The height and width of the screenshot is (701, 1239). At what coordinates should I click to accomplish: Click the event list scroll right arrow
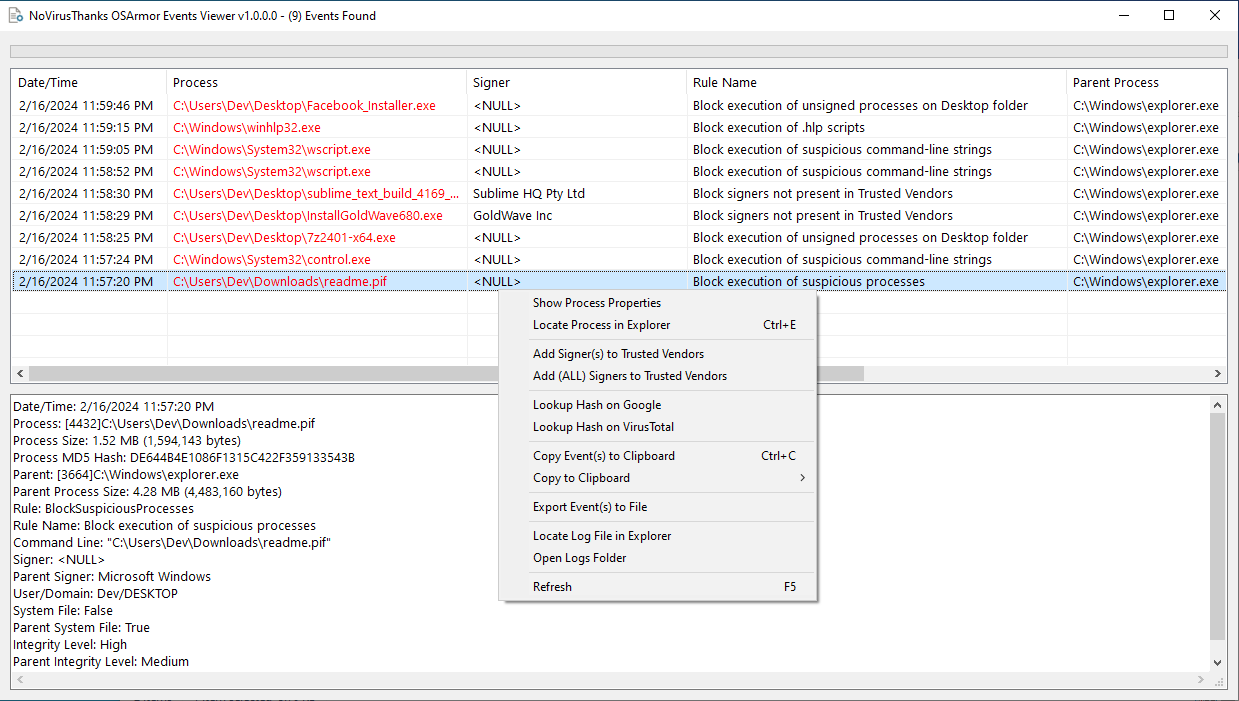[x=1218, y=373]
